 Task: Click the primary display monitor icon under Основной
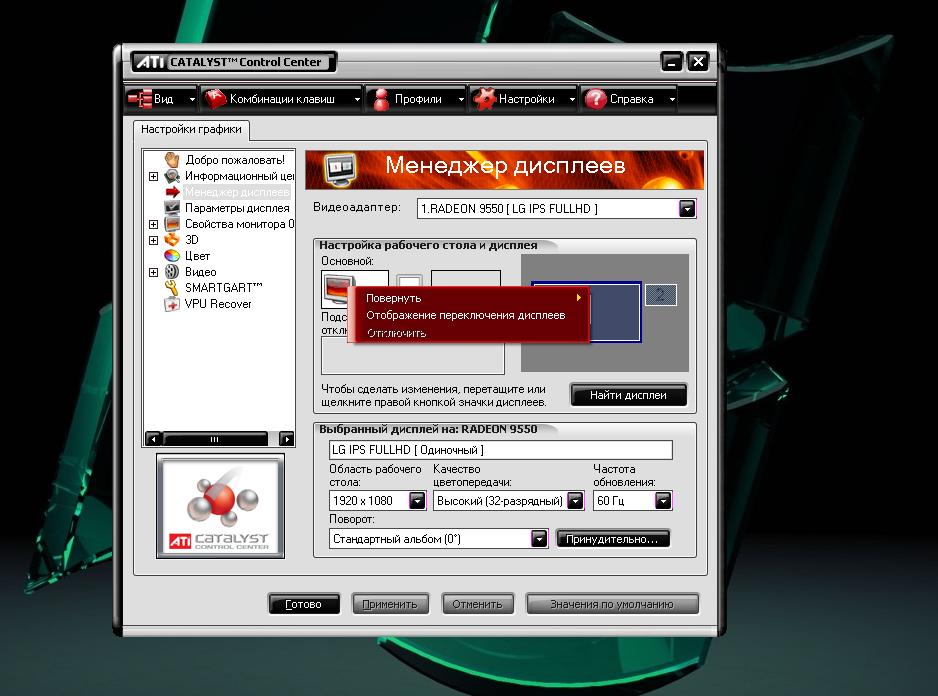tap(339, 288)
